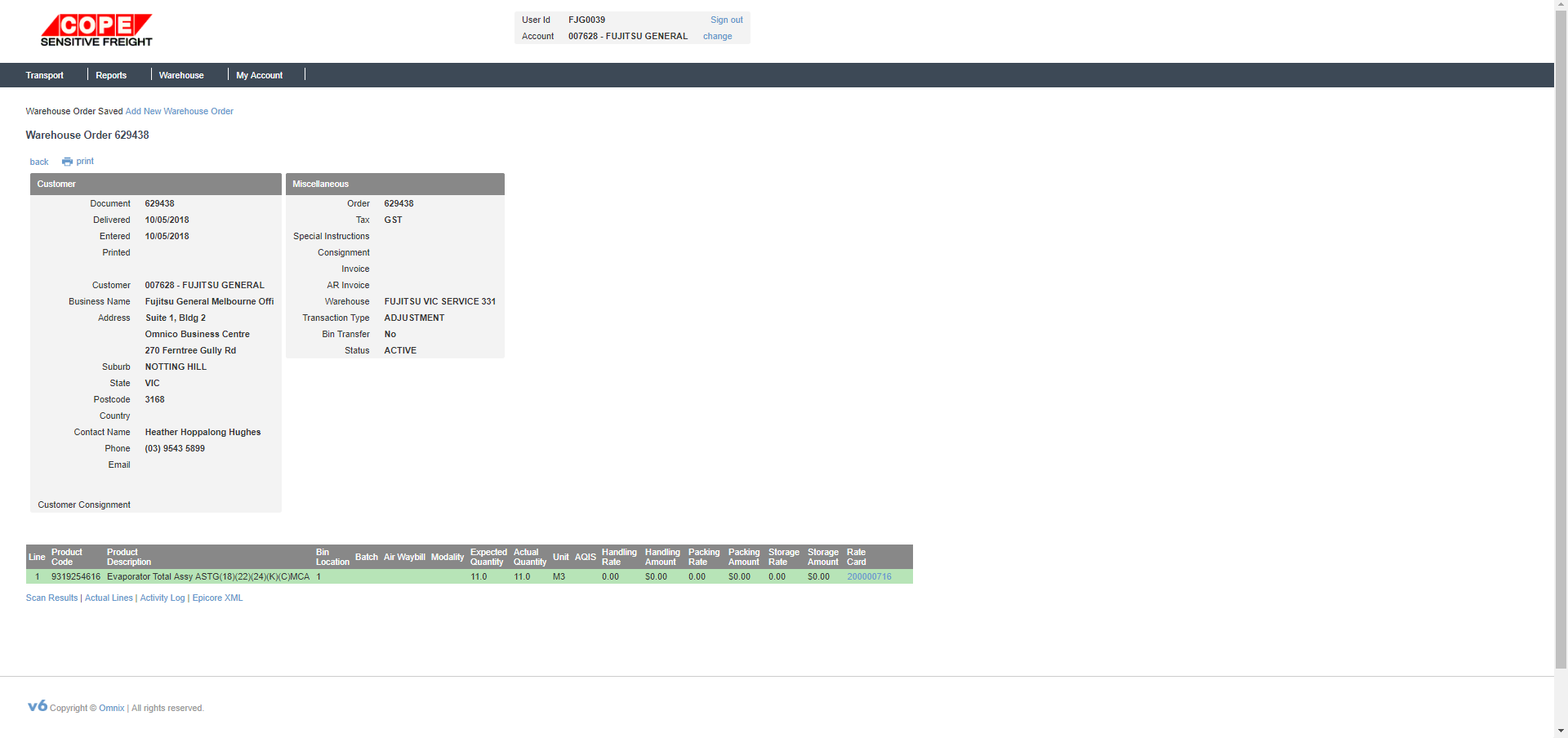Select User Id FJG0039 value
This screenshot has width=1568, height=738.
pos(586,20)
